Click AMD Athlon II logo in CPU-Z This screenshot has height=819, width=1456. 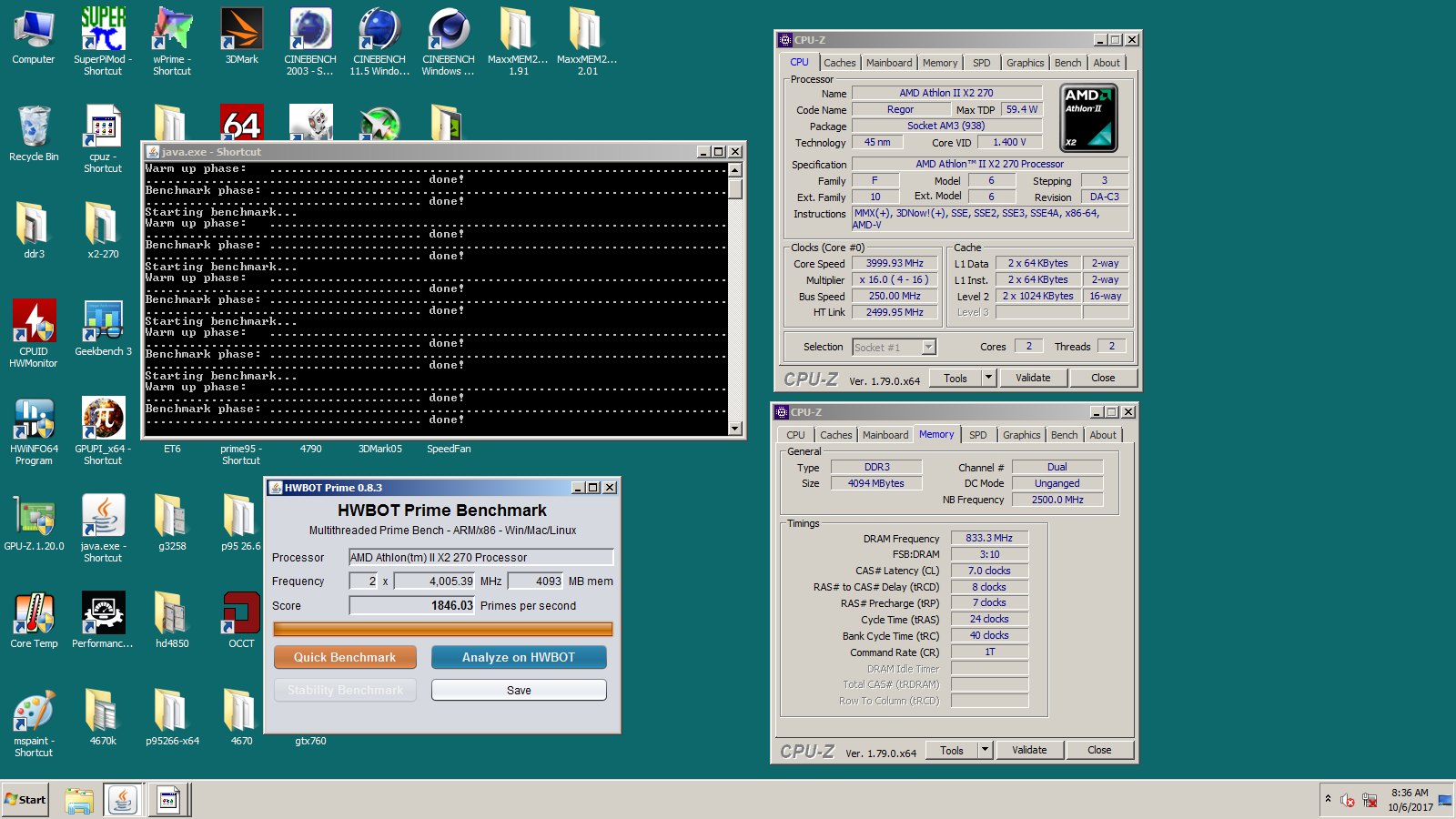(1089, 117)
